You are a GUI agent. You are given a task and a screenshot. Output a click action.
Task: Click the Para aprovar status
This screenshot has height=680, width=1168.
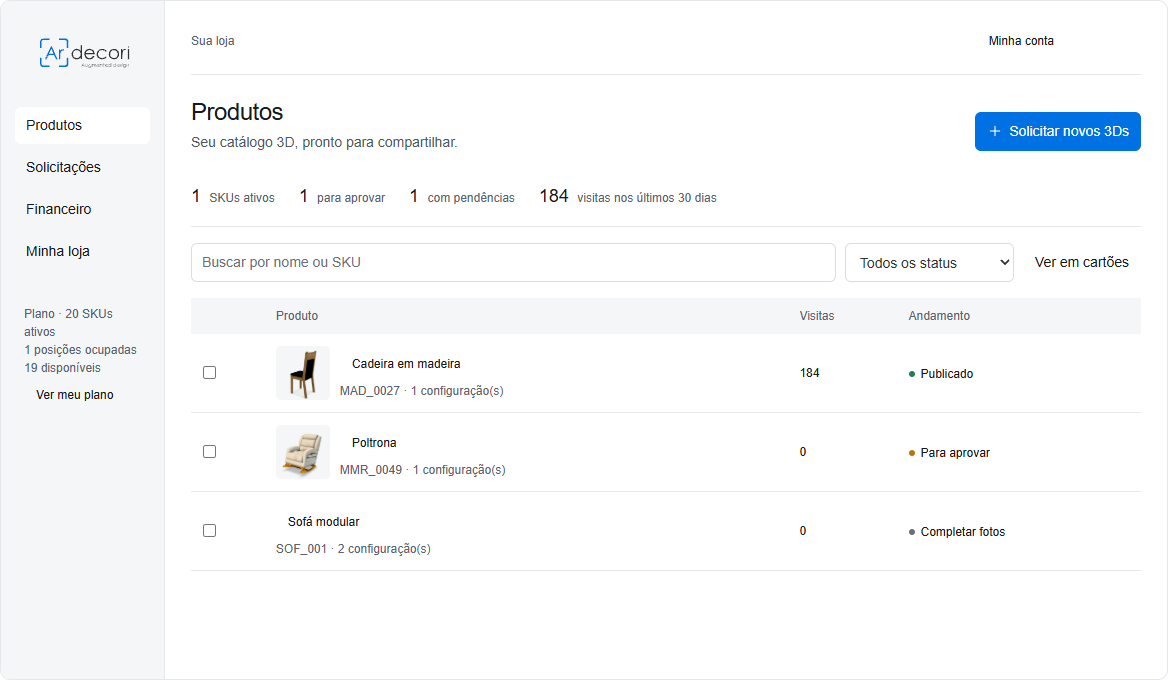tap(948, 453)
